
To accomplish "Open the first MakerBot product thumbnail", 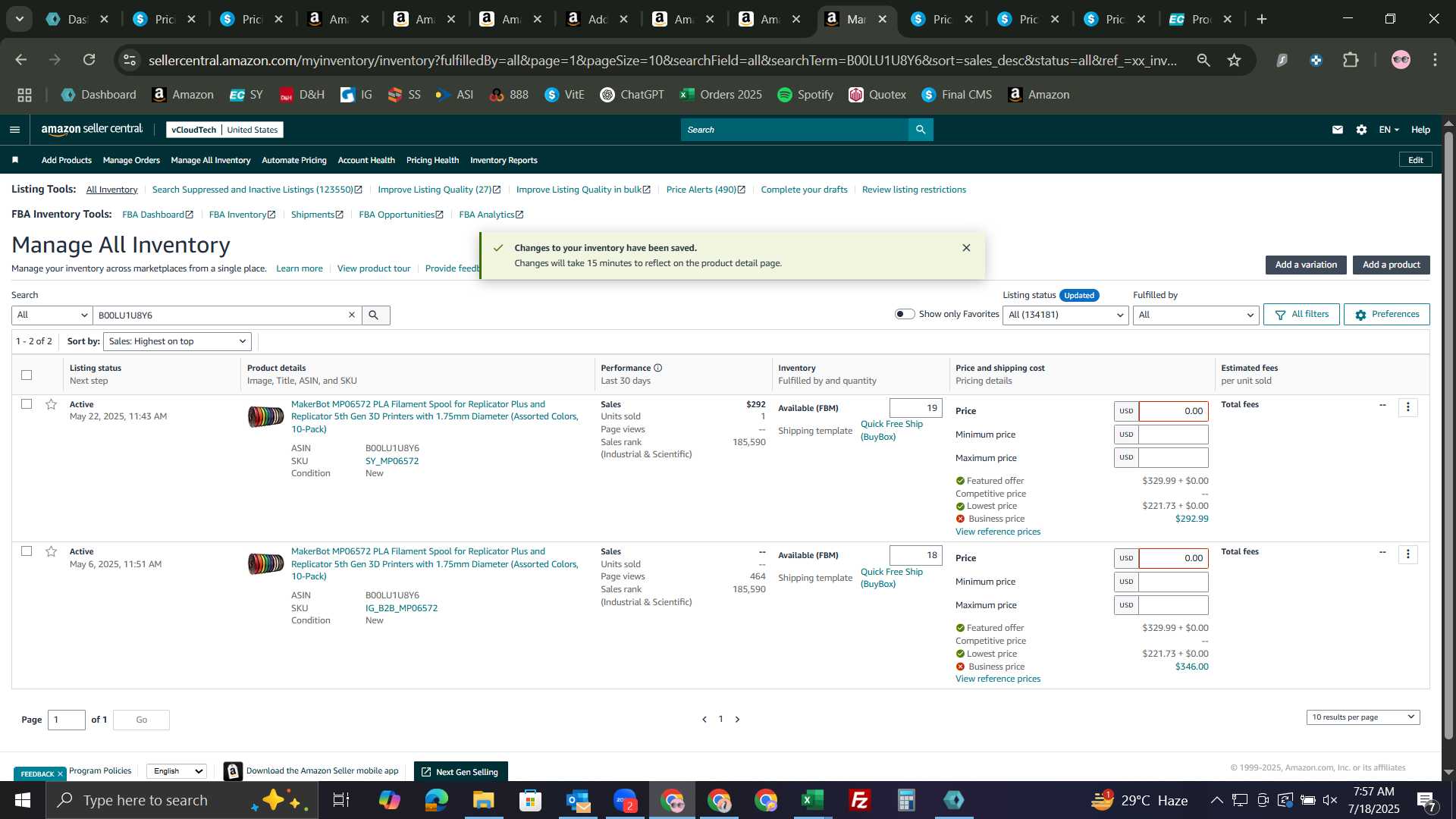I will tap(265, 416).
